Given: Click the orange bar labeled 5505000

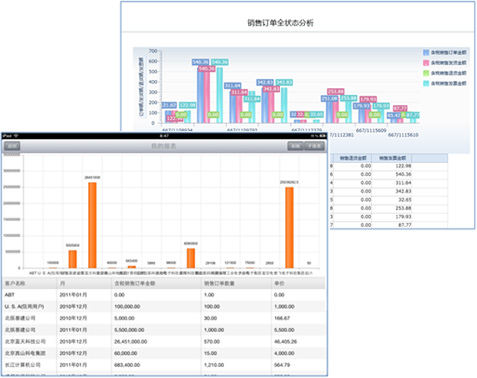Looking at the screenshot, I should pos(73,259).
